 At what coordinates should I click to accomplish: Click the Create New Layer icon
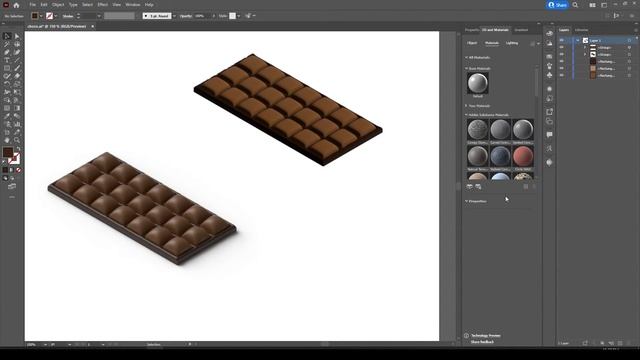coord(620,343)
